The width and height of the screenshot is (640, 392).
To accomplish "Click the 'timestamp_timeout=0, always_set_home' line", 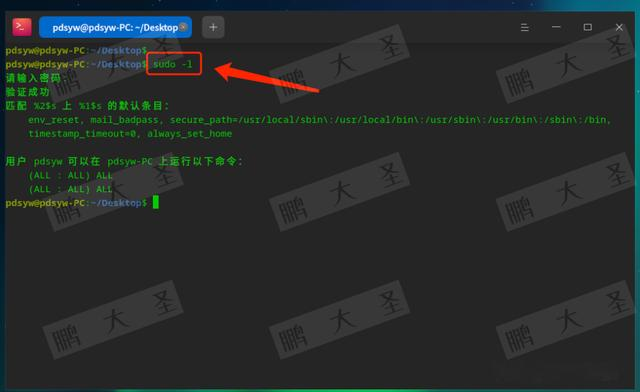I will pos(130,134).
